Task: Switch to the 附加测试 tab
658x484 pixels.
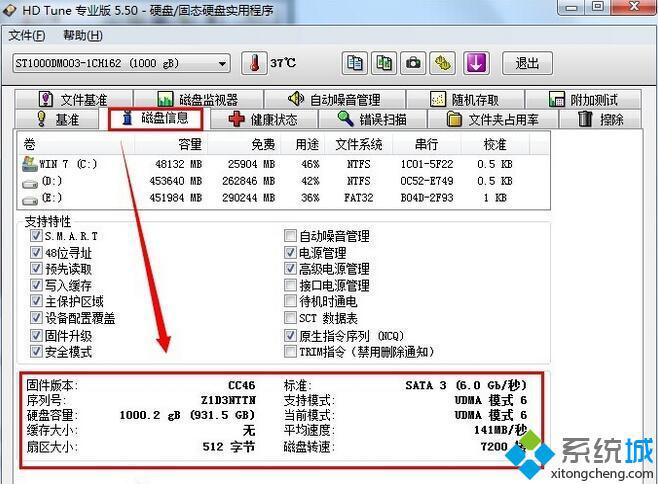Action: pyautogui.click(x=583, y=99)
